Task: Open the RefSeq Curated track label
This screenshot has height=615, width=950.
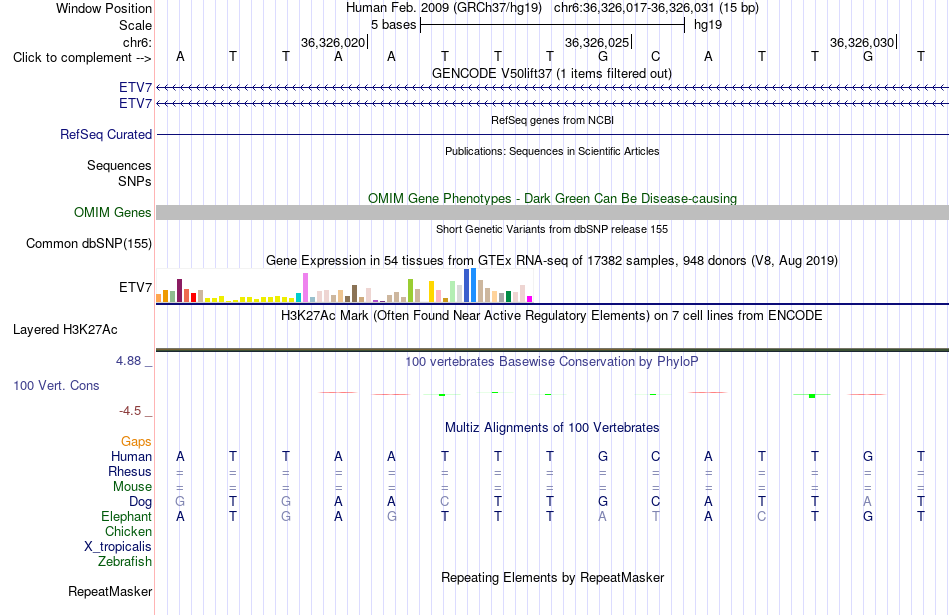Action: [105, 135]
